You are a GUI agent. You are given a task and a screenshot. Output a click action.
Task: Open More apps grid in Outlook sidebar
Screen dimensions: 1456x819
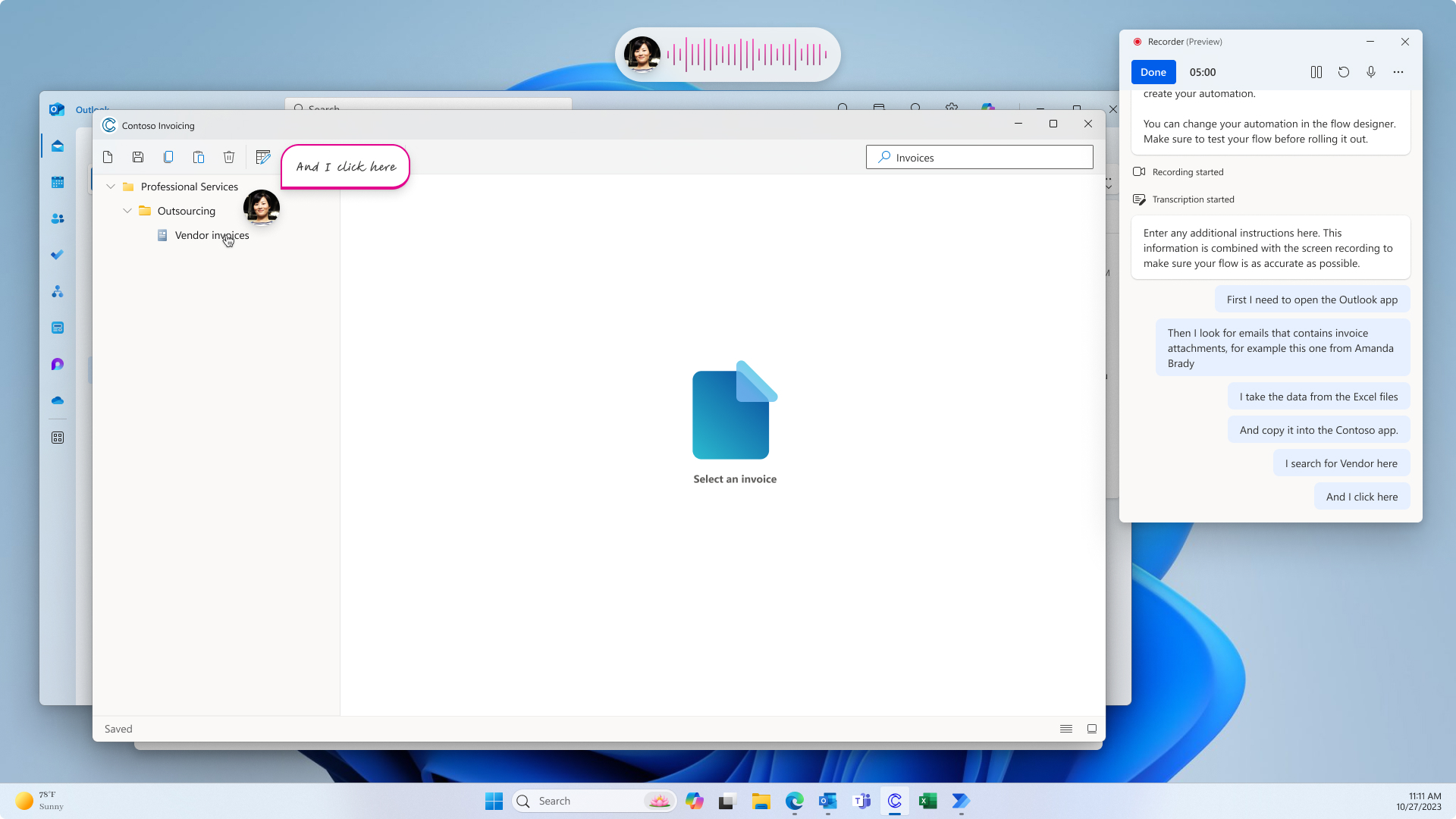coord(58,438)
